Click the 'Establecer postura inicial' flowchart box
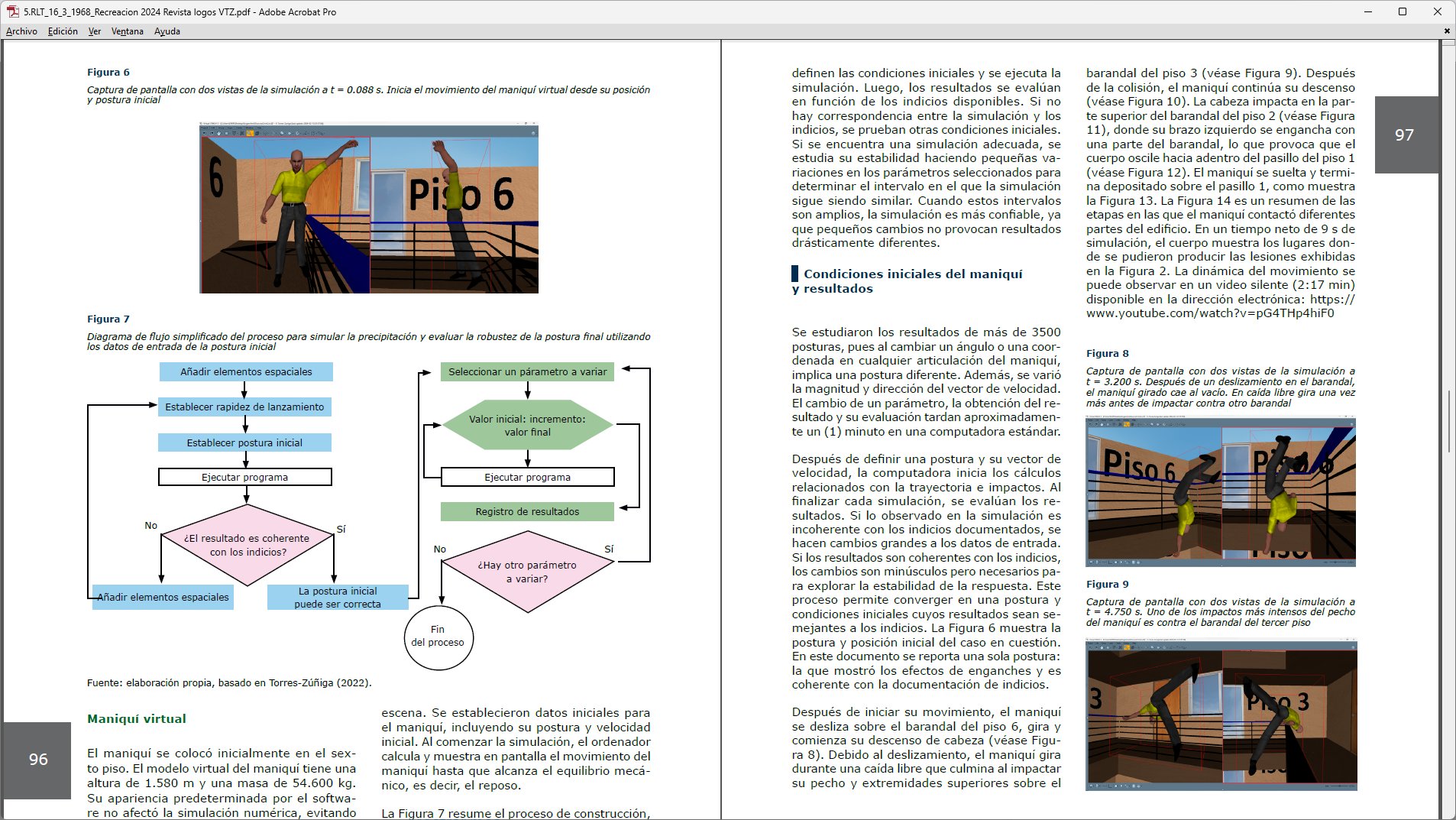This screenshot has width=1456, height=820. point(244,442)
